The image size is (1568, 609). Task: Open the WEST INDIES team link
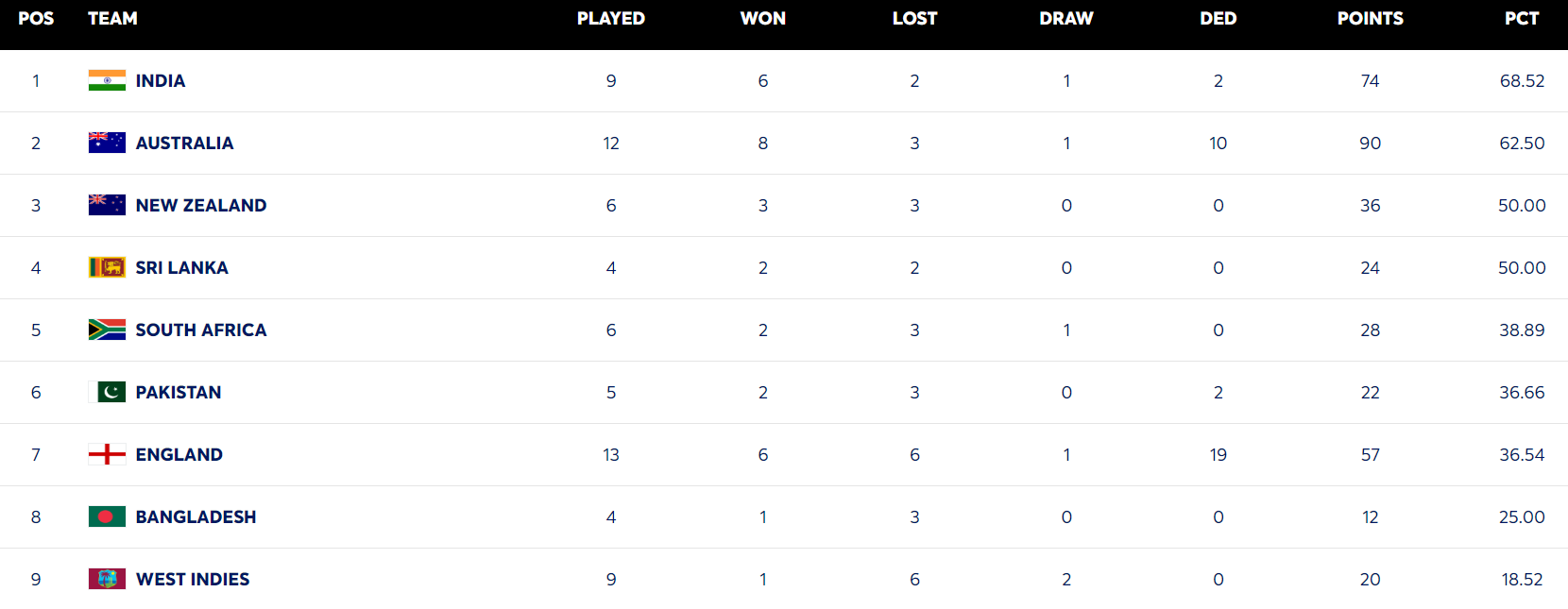pyautogui.click(x=193, y=580)
